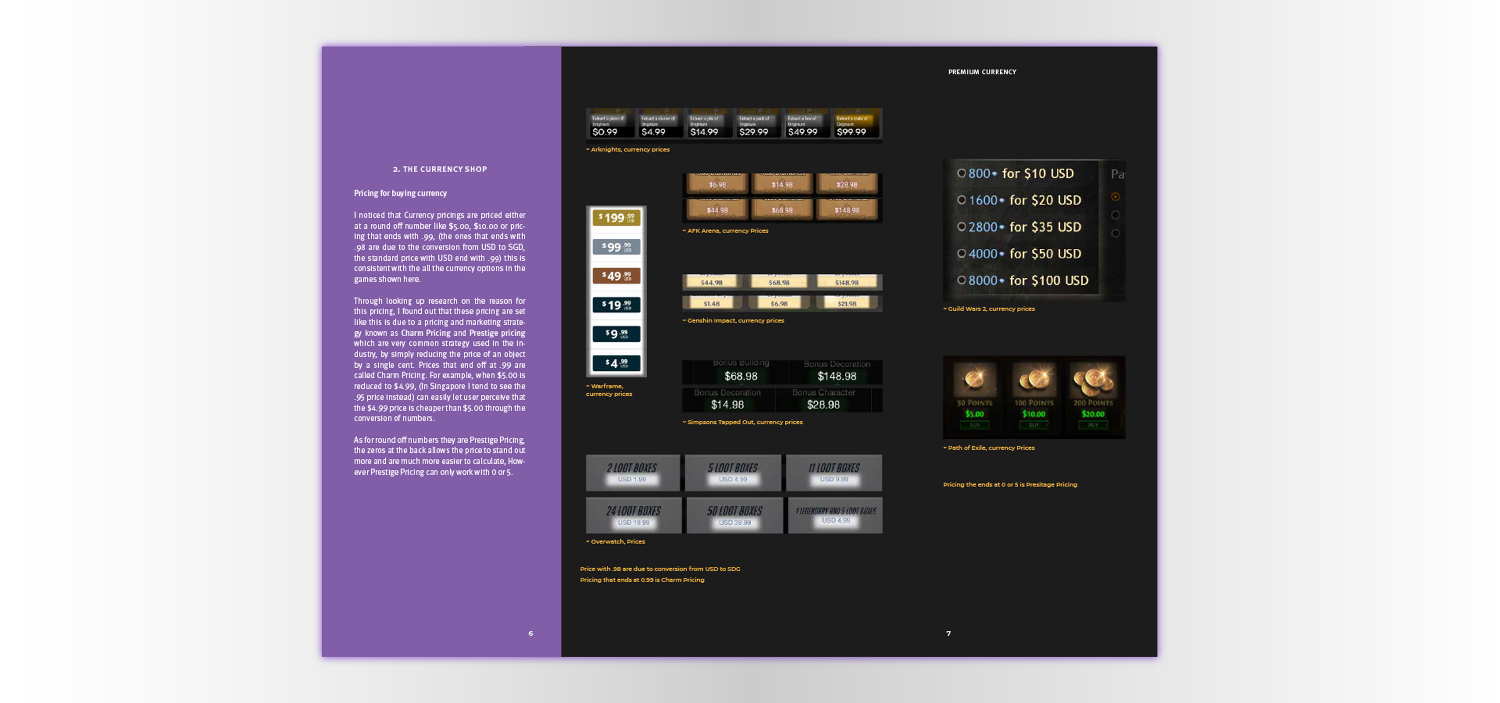Click the 200 Points coin pile icon

tap(1093, 381)
